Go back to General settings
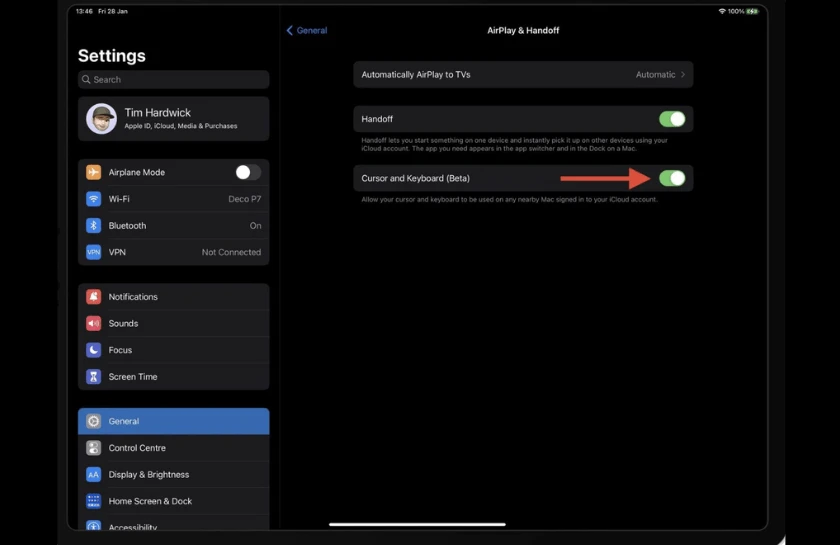840x545 pixels. (307, 31)
